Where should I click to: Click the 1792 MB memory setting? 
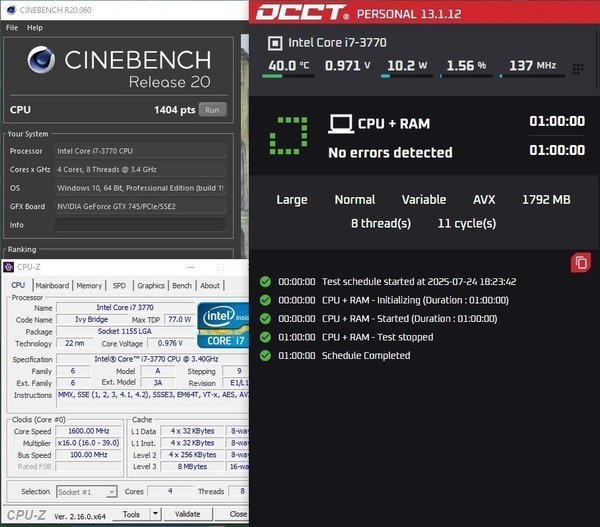(x=546, y=200)
